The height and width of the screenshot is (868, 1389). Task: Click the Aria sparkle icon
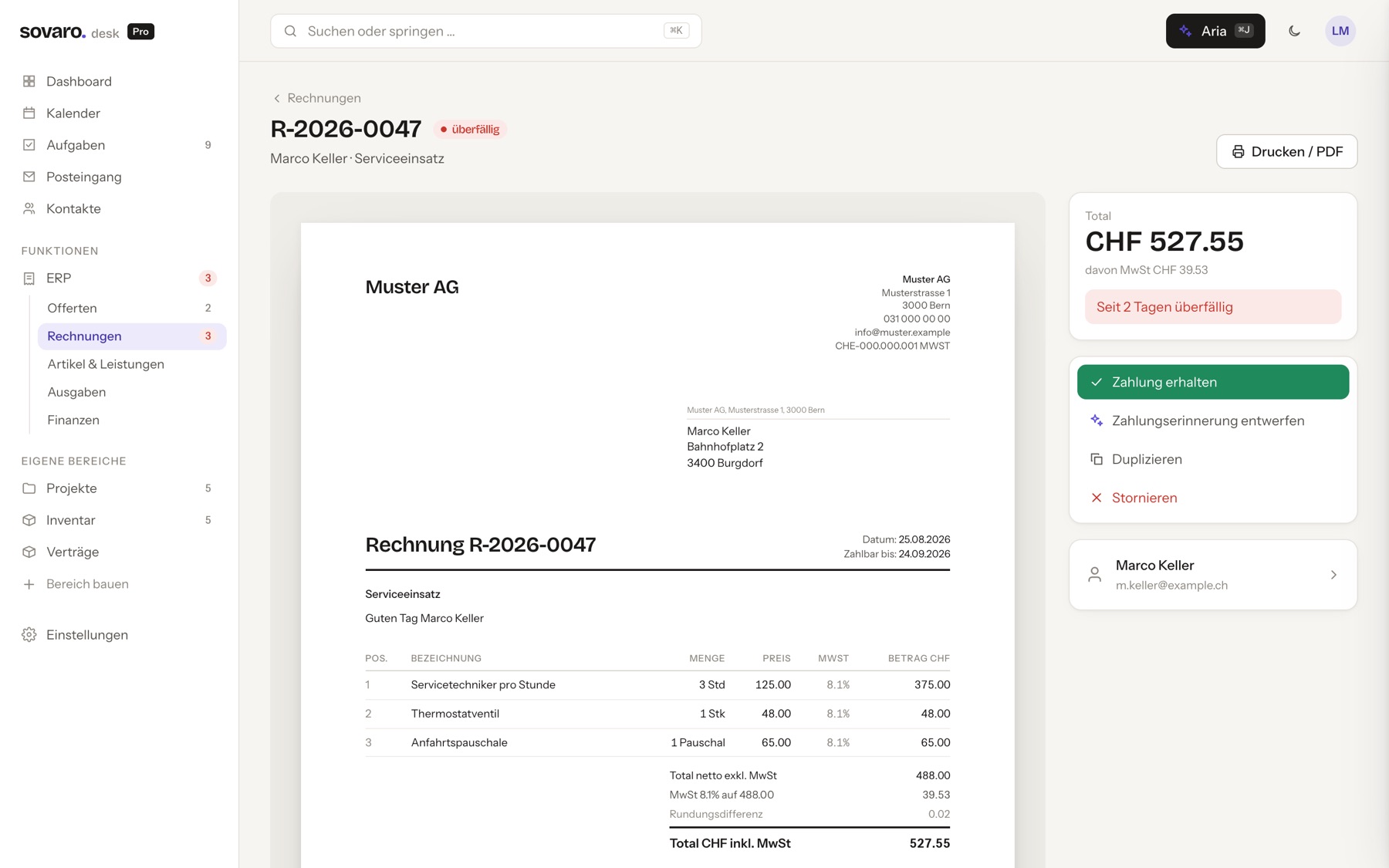(1185, 31)
